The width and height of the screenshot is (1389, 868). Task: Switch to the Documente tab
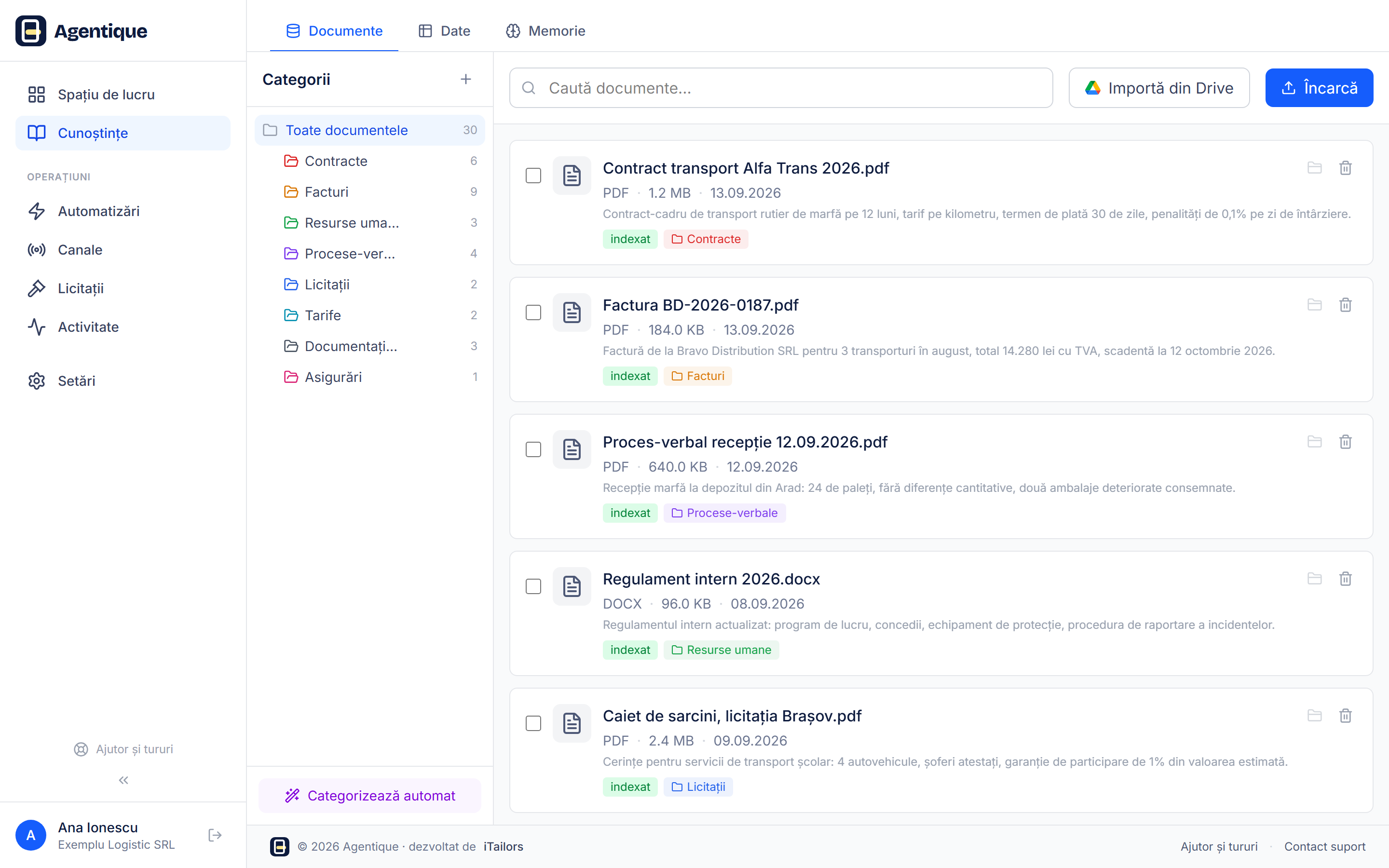tap(334, 31)
